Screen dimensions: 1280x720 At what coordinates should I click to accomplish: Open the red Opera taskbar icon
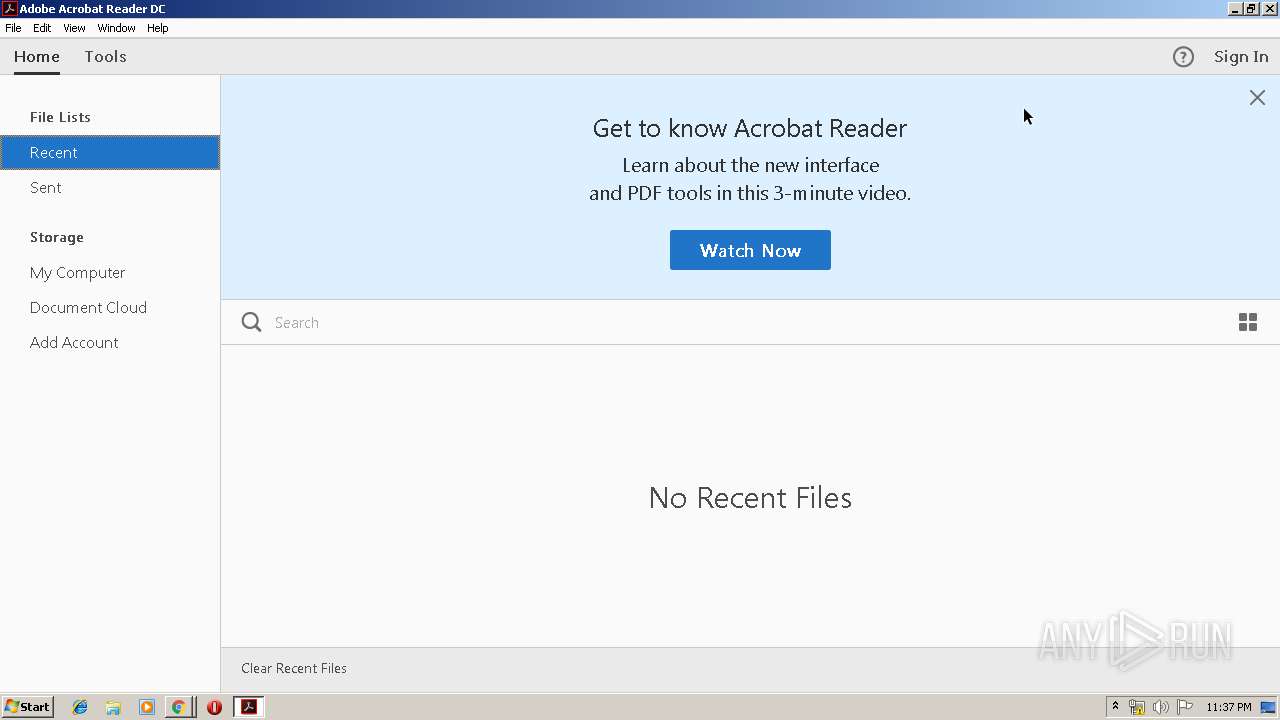point(214,707)
